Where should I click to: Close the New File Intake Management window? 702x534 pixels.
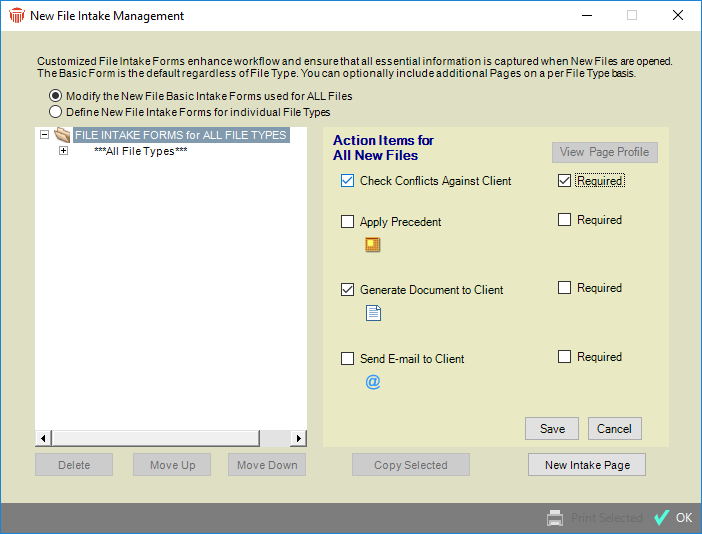pyautogui.click(x=678, y=16)
